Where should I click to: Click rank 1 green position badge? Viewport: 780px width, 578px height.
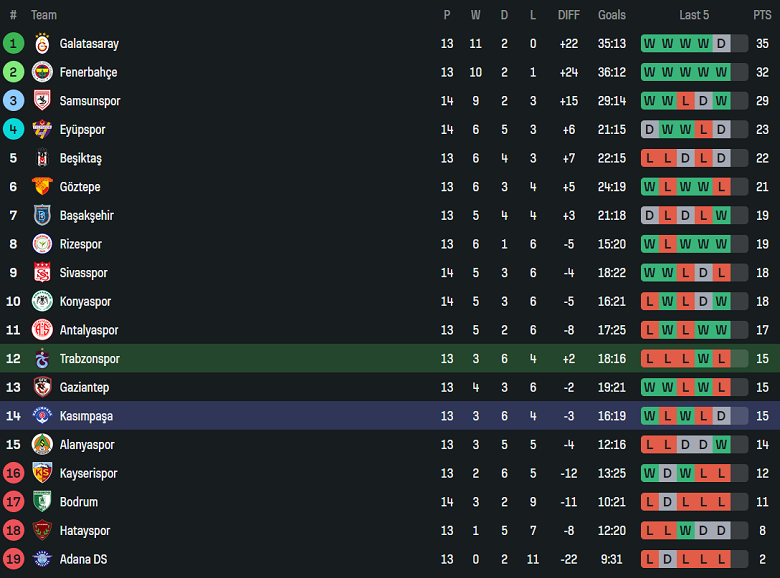13,44
